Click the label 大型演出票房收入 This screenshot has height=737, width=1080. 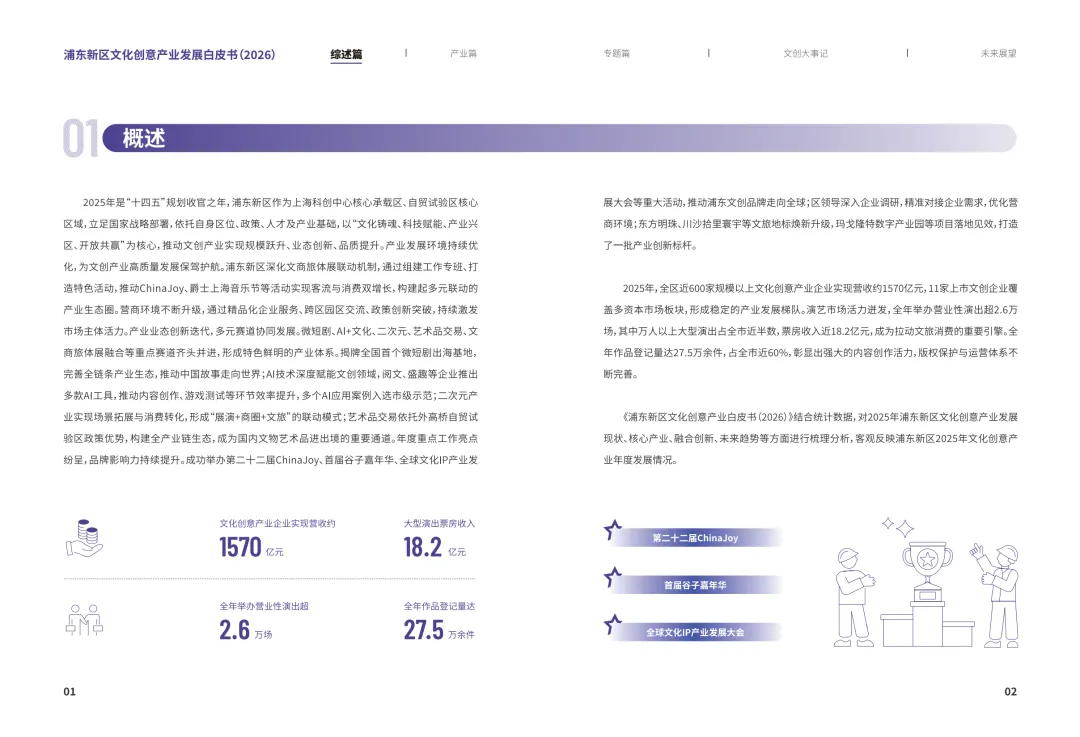coord(439,523)
